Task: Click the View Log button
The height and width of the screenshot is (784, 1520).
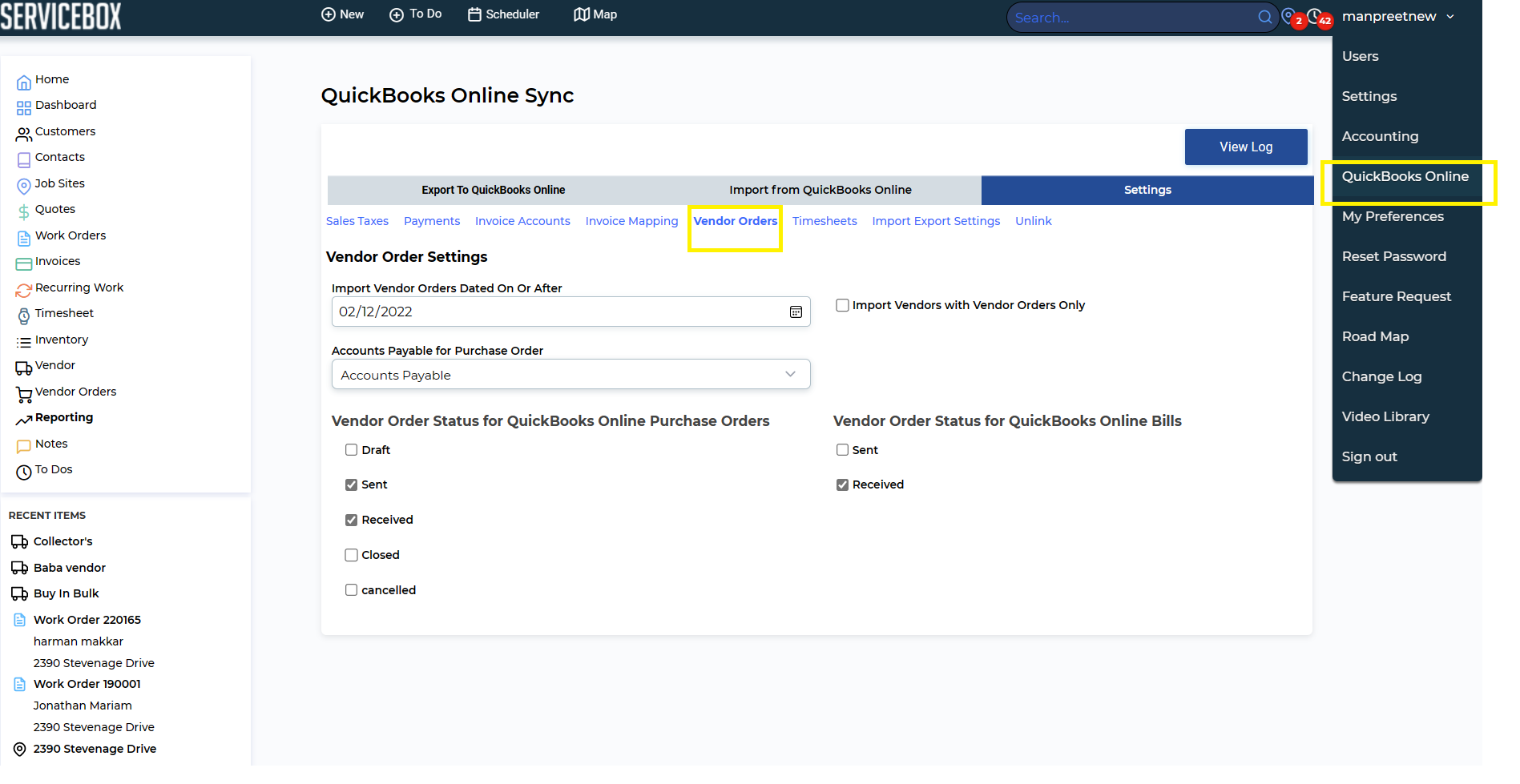Action: 1246,147
